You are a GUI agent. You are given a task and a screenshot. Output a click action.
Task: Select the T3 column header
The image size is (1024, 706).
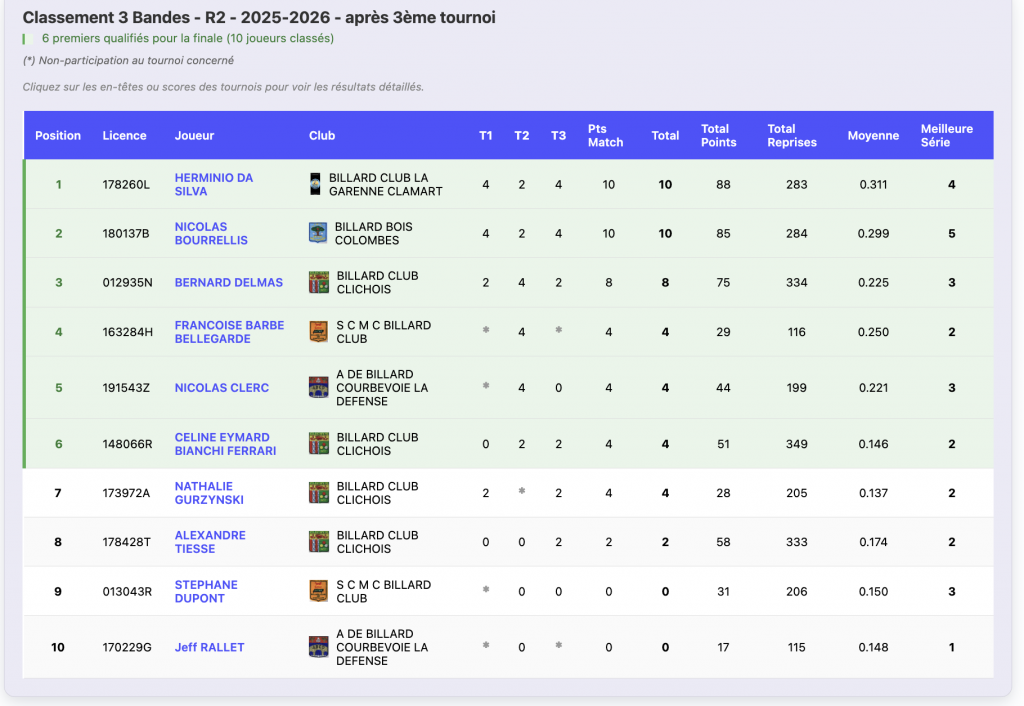point(558,136)
